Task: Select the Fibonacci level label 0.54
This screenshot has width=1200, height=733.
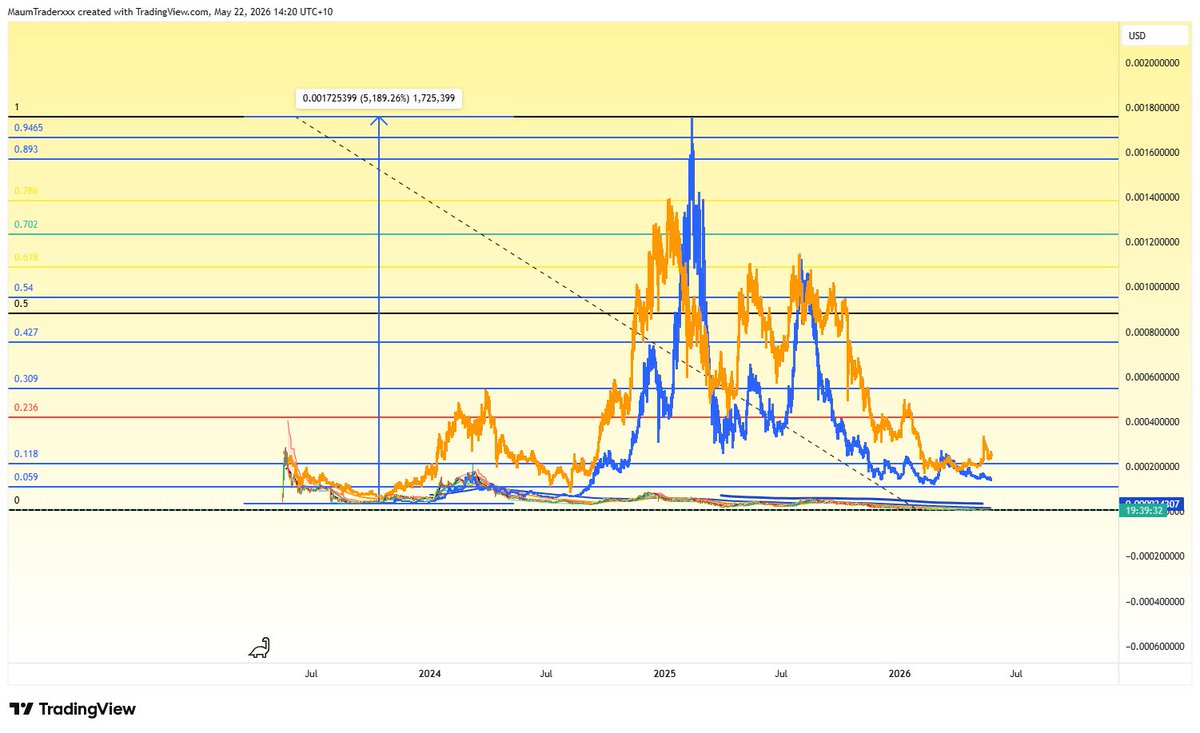Action: pos(23,288)
